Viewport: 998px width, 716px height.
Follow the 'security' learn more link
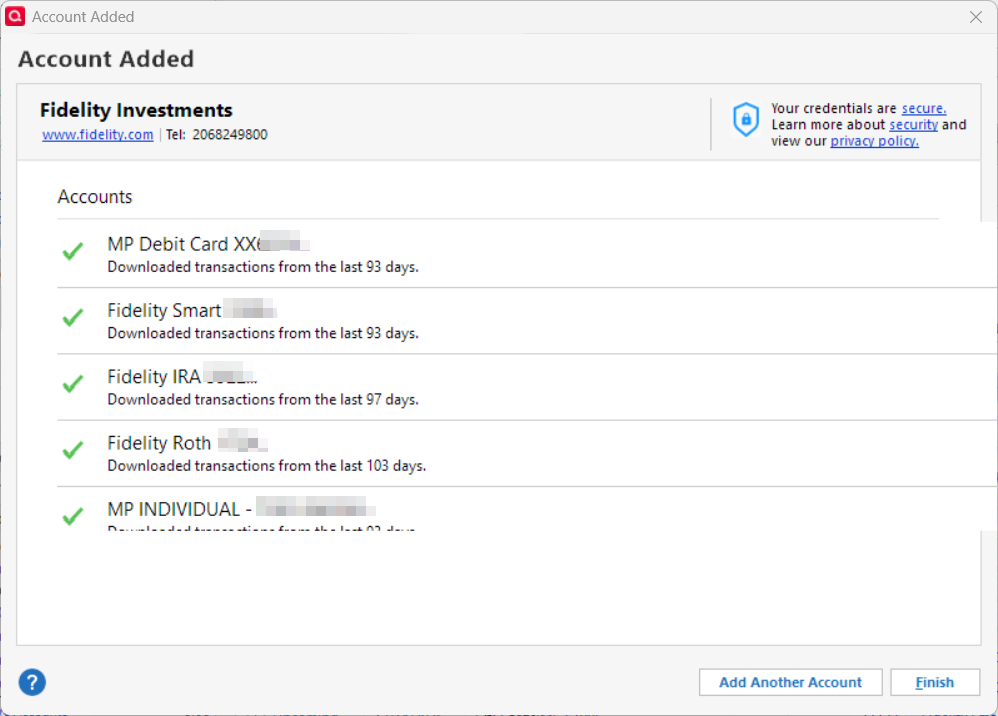point(913,125)
